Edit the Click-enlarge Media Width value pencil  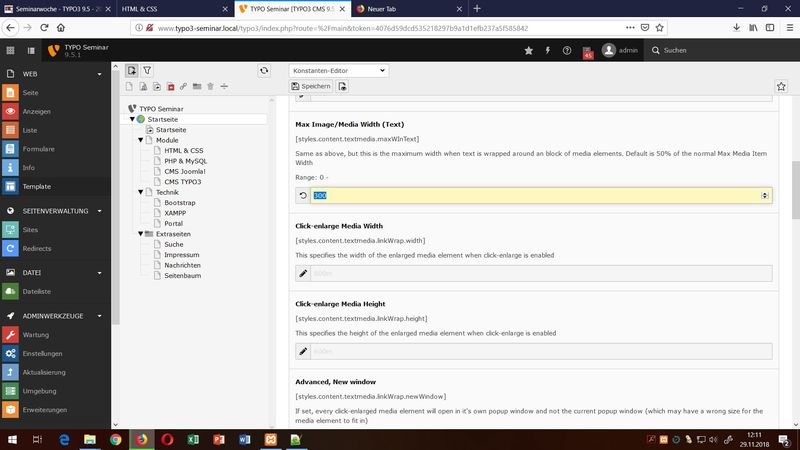click(x=304, y=273)
